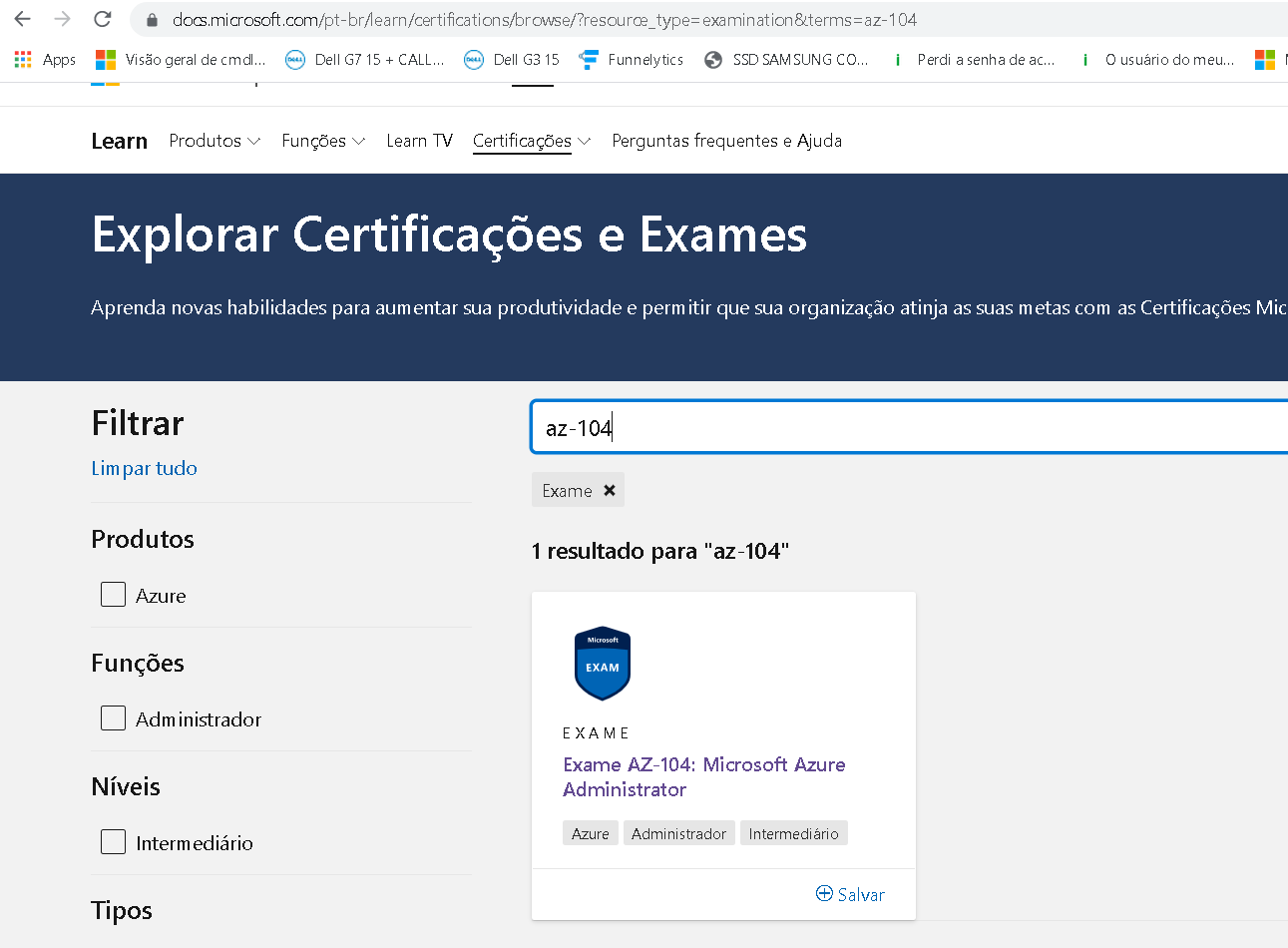This screenshot has width=1288, height=948.
Task: Click the '1 resultado para "az-104"' text
Action: [x=659, y=551]
